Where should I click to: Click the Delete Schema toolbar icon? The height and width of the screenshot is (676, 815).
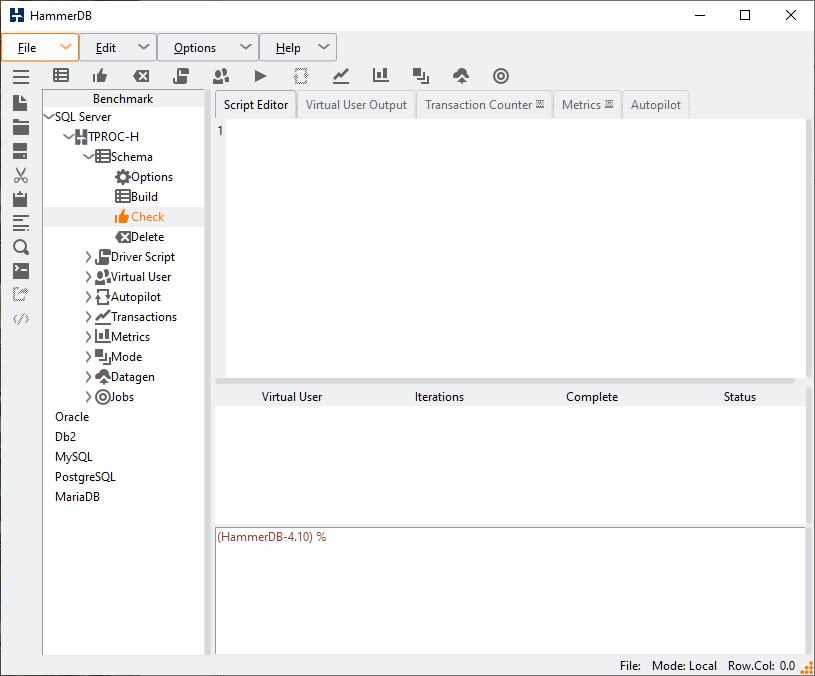141,76
